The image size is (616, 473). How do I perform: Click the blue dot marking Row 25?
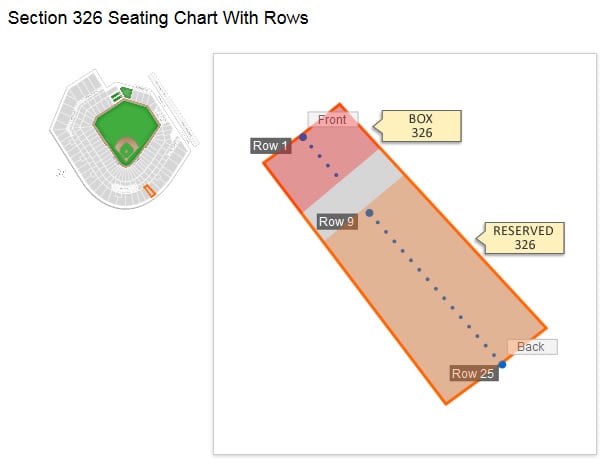[502, 365]
